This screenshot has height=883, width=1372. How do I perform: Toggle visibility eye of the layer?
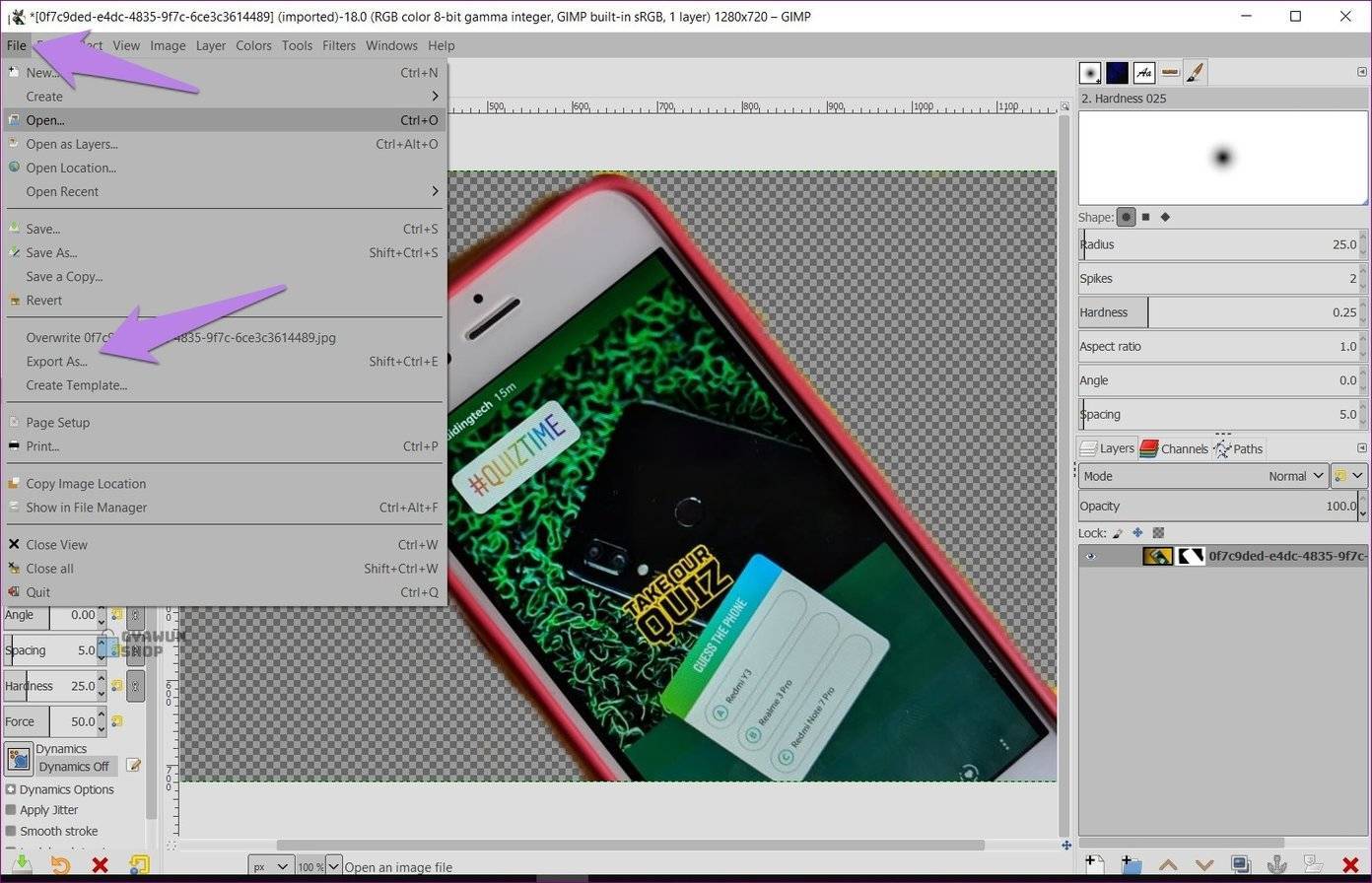pos(1090,556)
